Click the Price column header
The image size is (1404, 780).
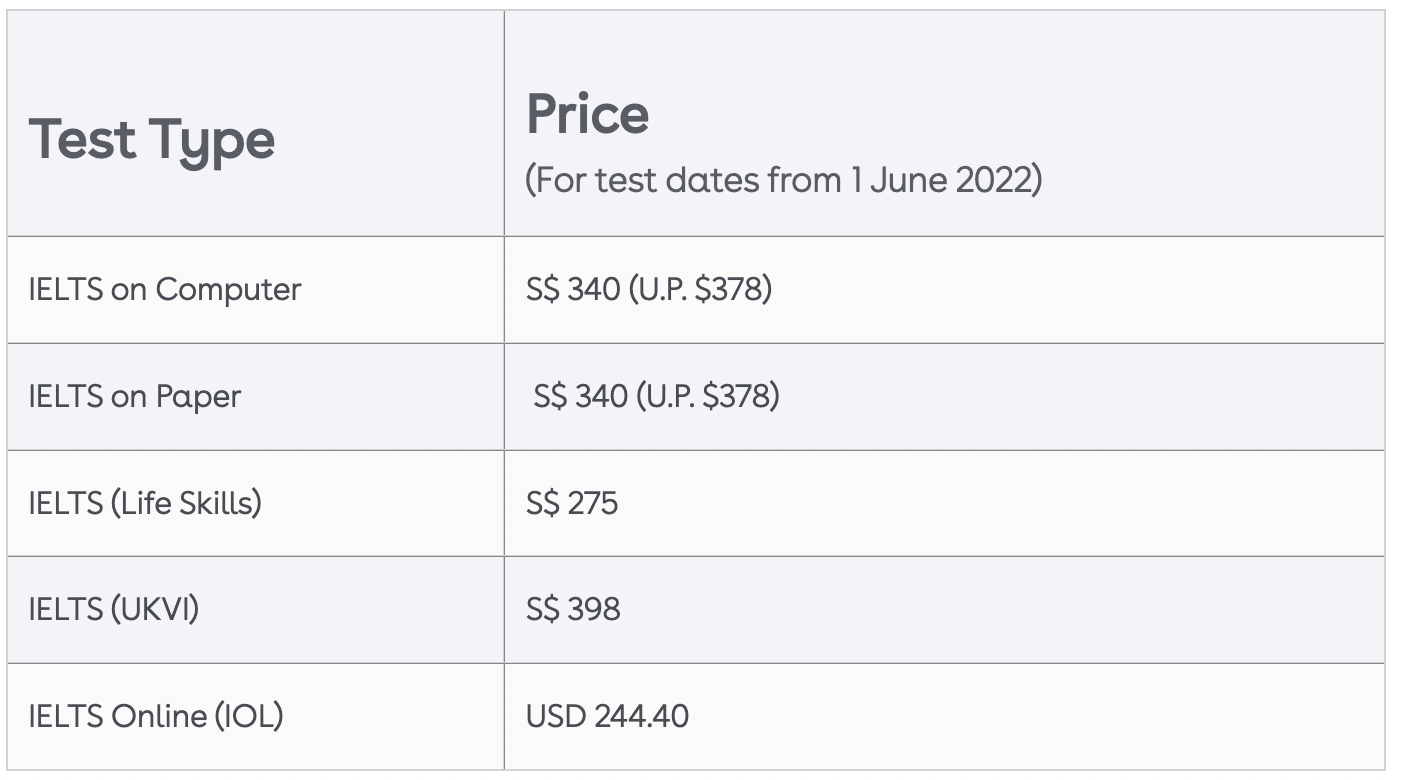click(587, 113)
